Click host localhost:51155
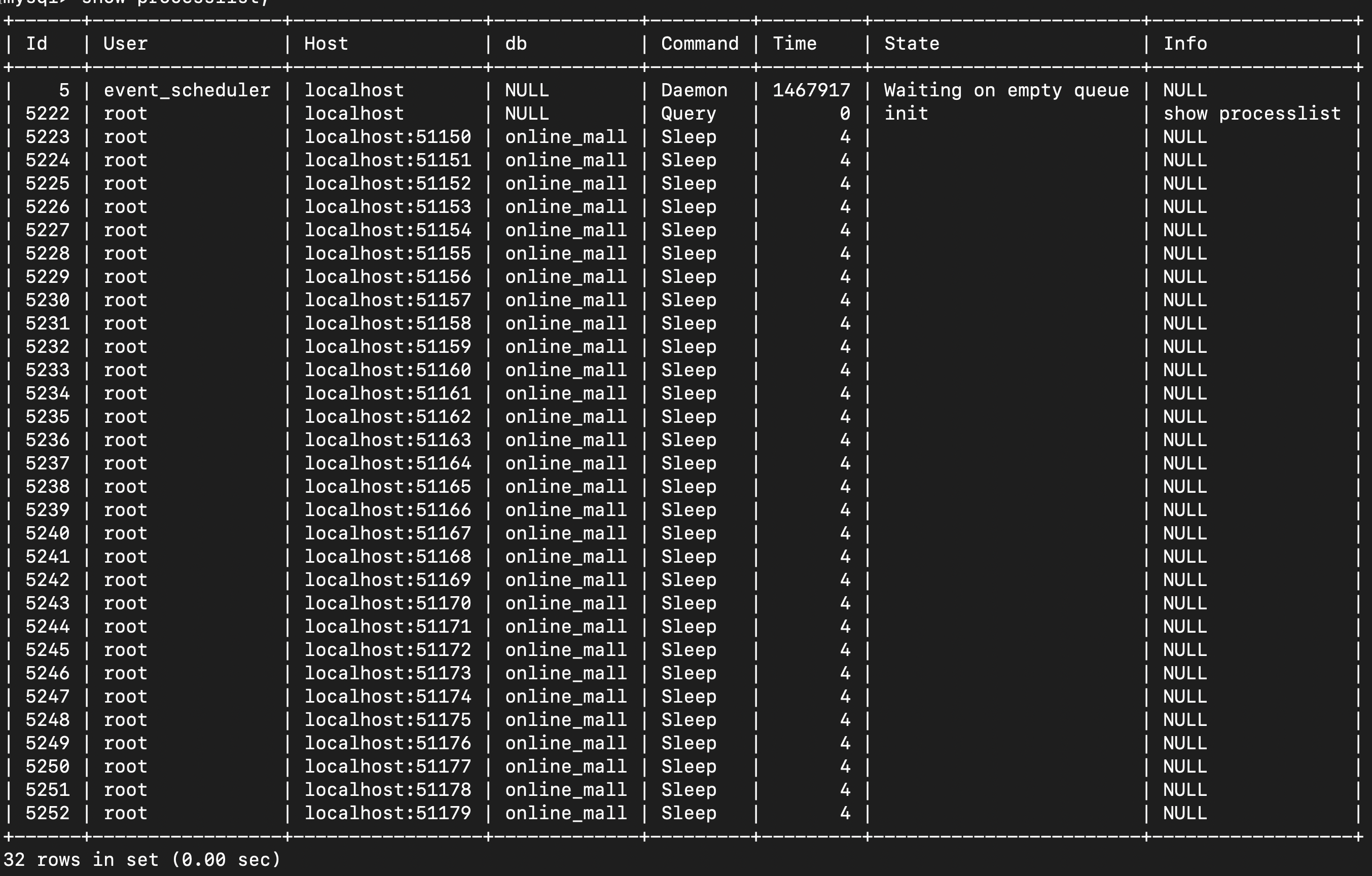 coord(387,254)
